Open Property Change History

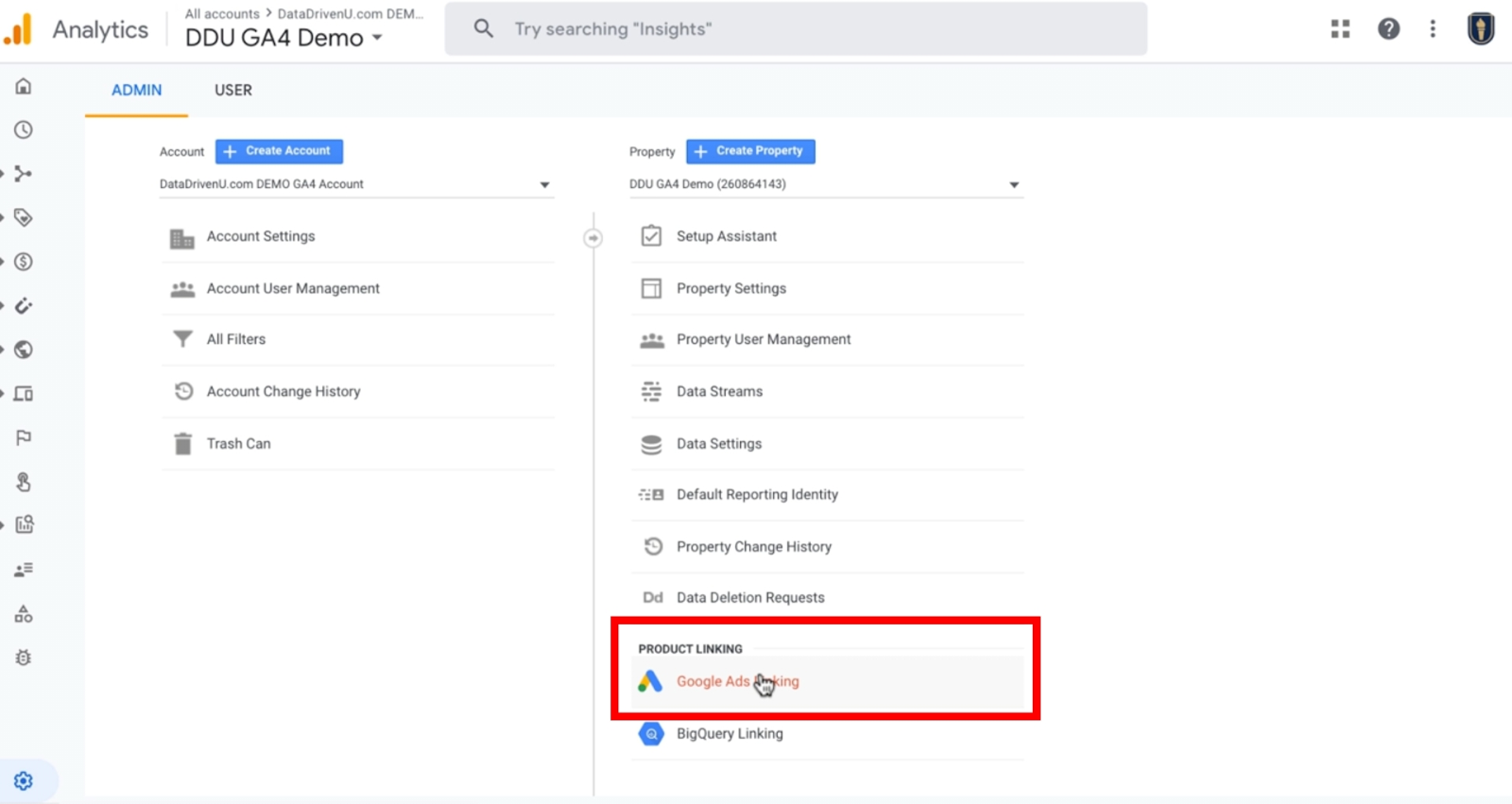pos(827,546)
